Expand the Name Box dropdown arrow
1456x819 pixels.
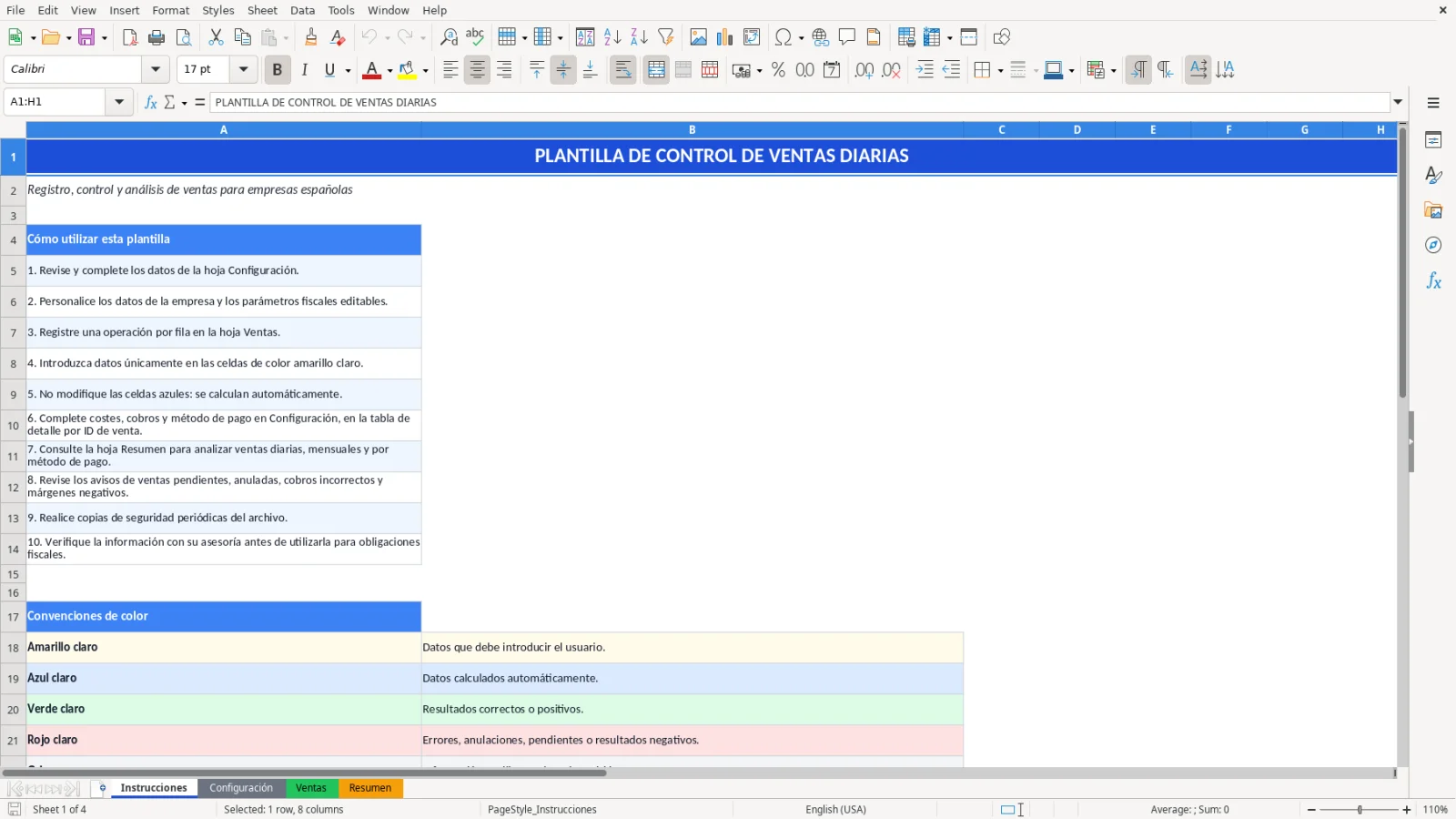pyautogui.click(x=119, y=102)
